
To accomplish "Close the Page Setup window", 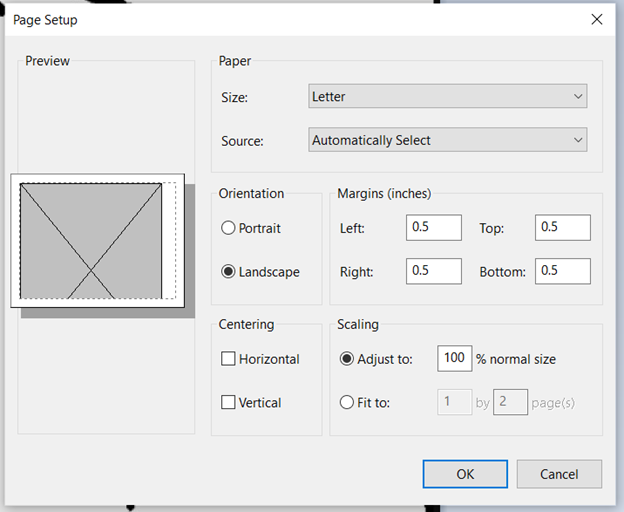I will 597,19.
